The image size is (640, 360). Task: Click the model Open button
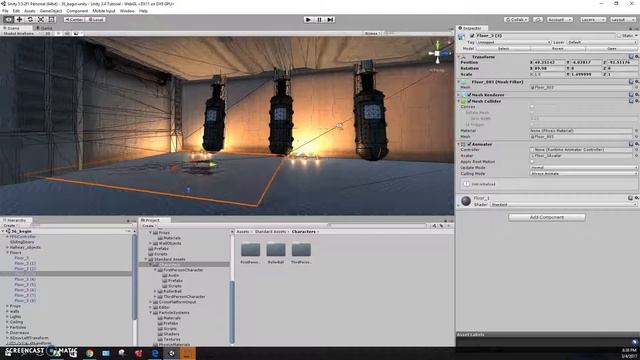pyautogui.click(x=611, y=49)
